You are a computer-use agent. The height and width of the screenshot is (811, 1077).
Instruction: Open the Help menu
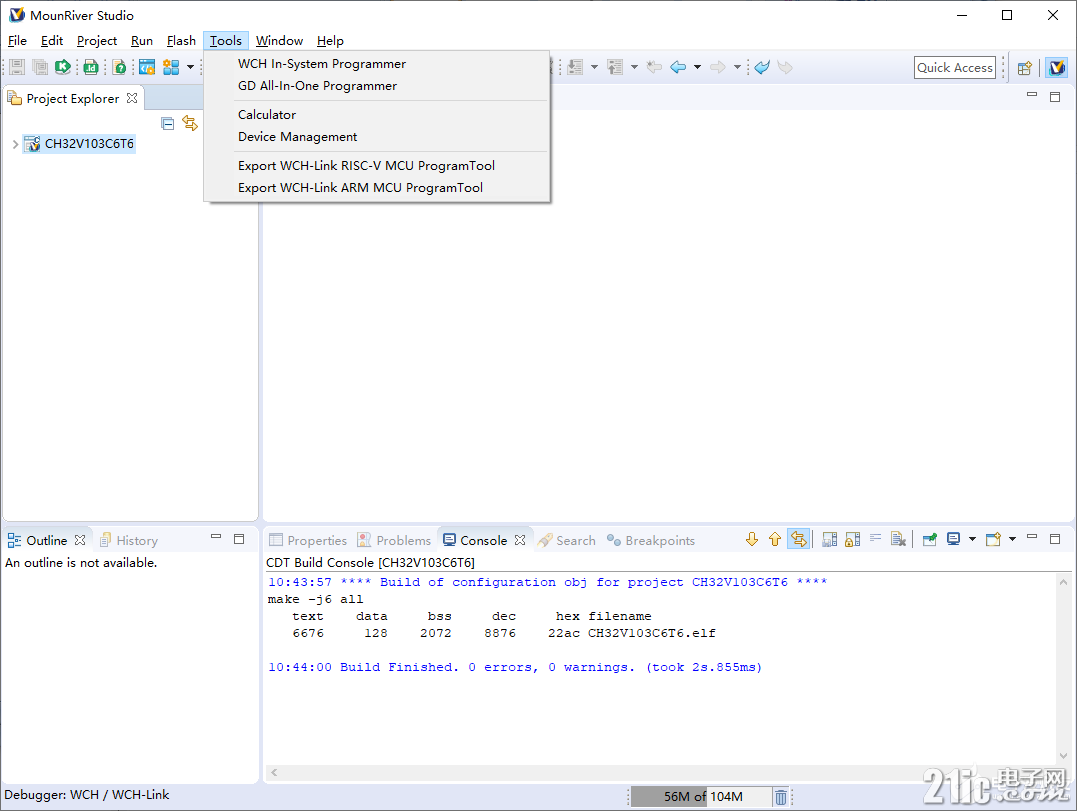(x=330, y=41)
